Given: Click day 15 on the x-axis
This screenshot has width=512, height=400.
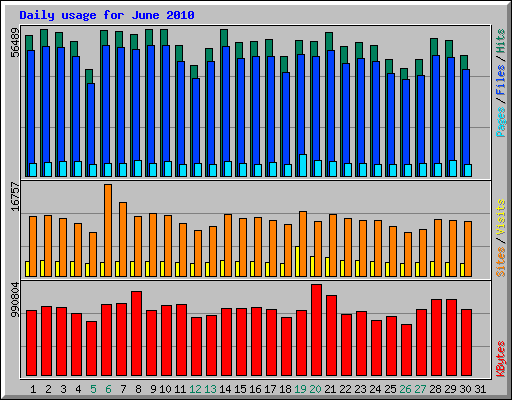Looking at the screenshot, I should pyautogui.click(x=240, y=389).
